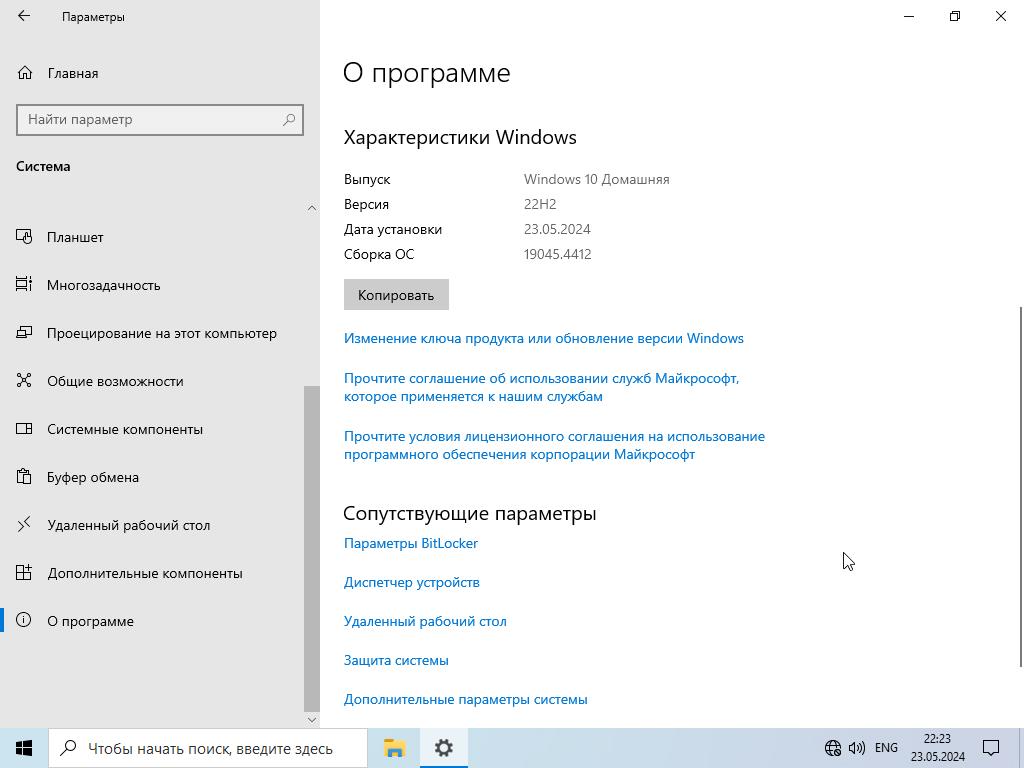Image resolution: width=1024 pixels, height=768 pixels.
Task: Select Многозадачность in the sidebar
Action: [x=103, y=285]
